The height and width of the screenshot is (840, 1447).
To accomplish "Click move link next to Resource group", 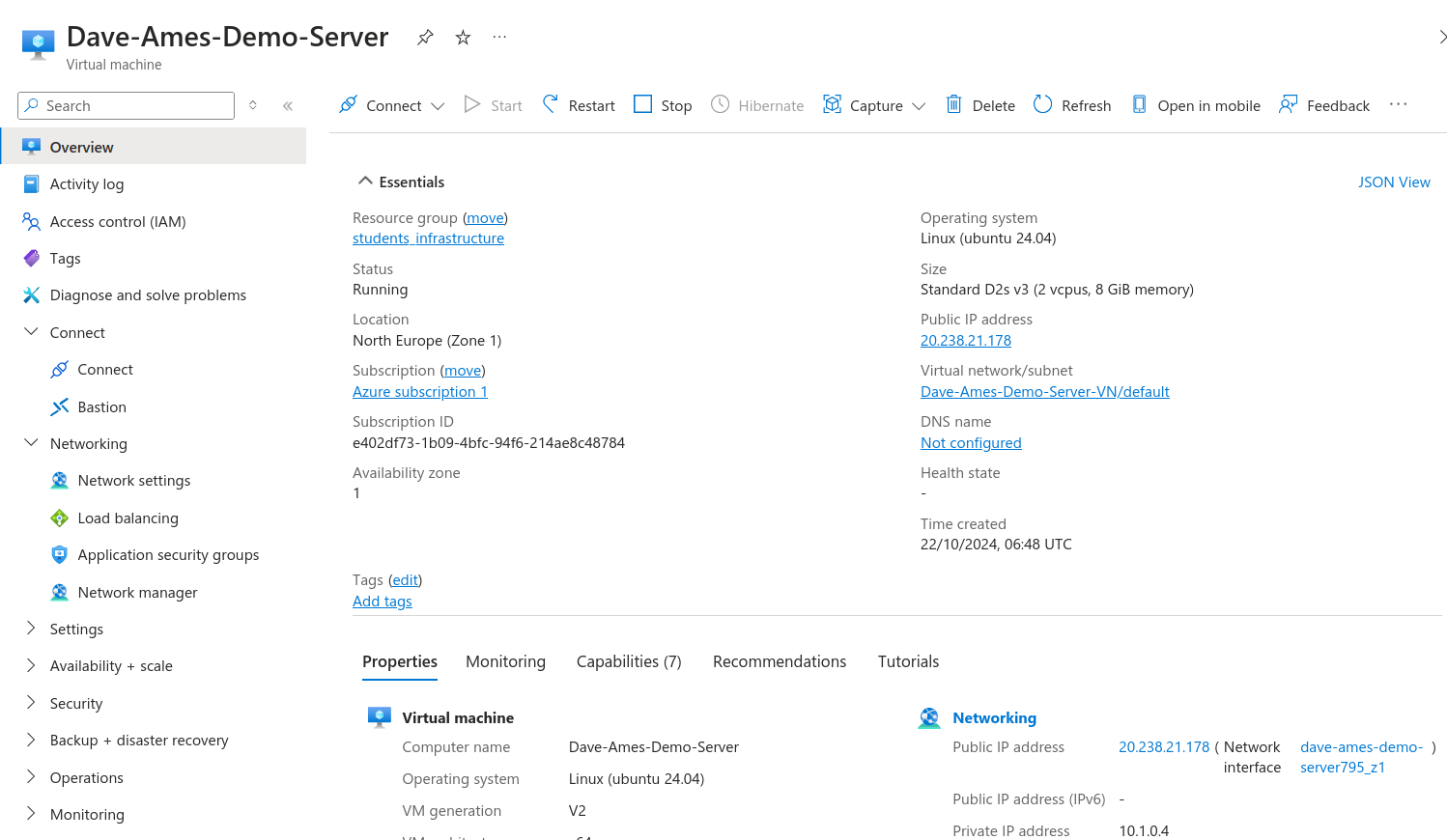I will (x=485, y=218).
